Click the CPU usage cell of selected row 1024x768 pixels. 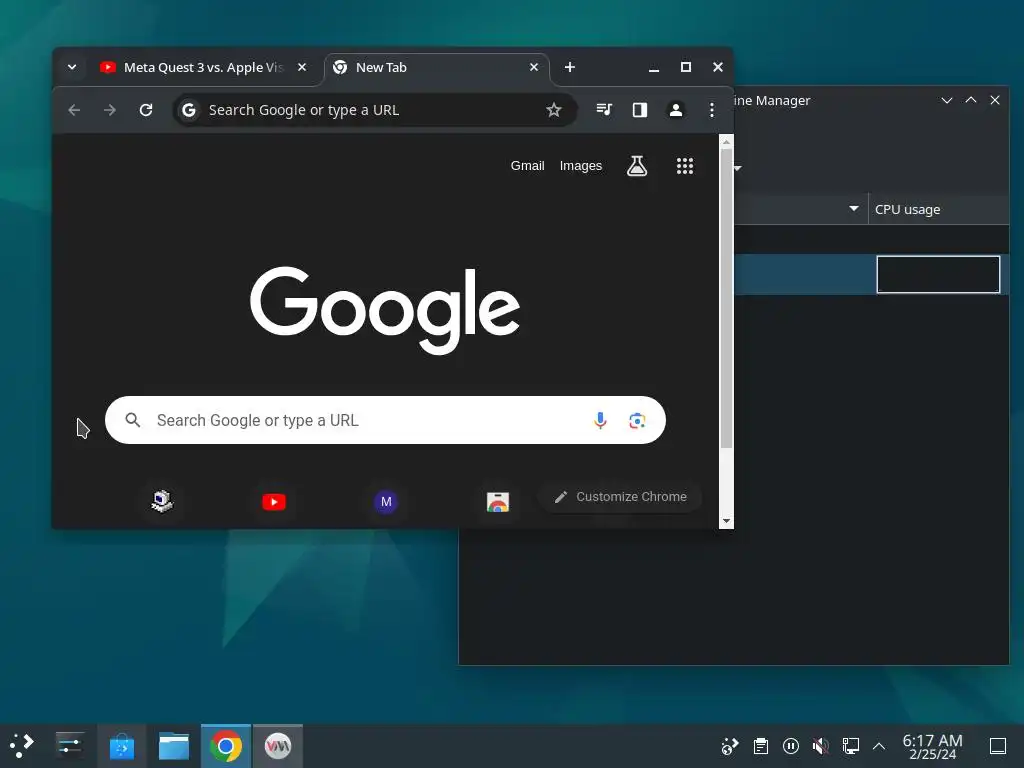(938, 274)
